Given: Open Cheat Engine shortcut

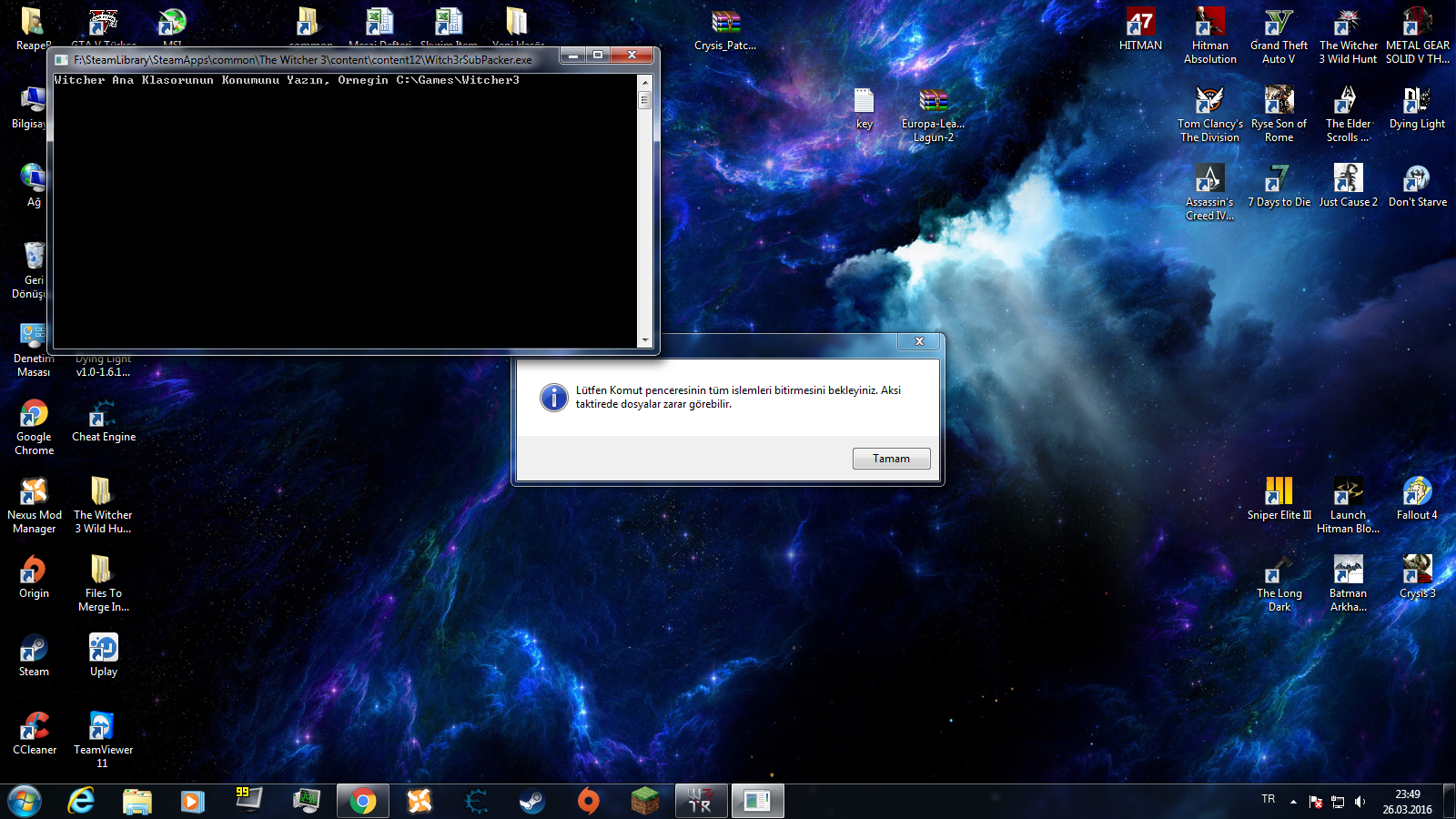Looking at the screenshot, I should [x=103, y=420].
